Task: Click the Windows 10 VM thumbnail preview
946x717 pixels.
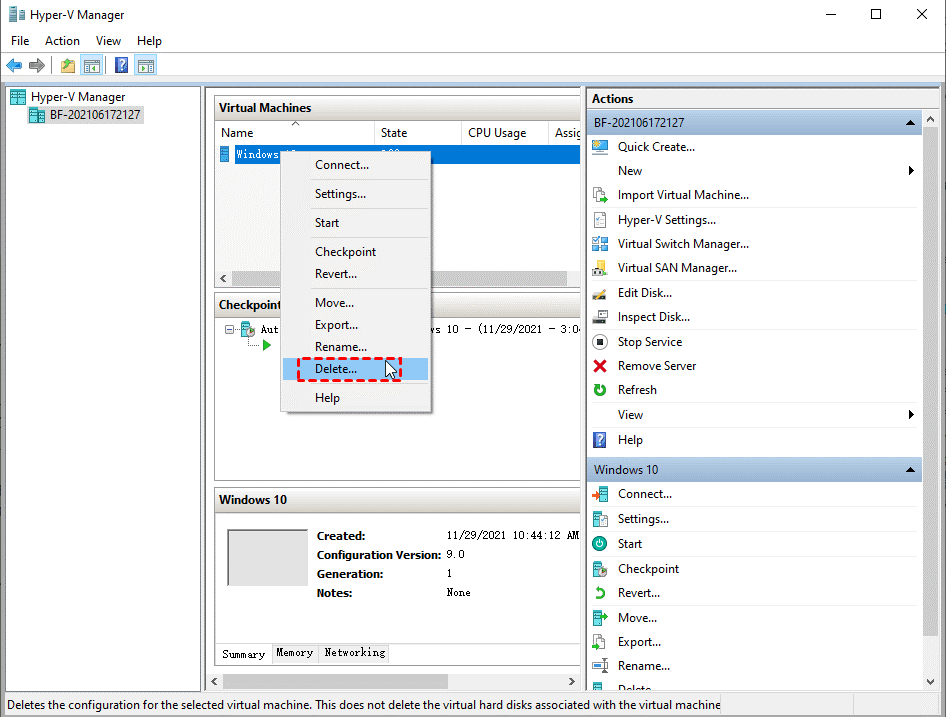Action: point(267,557)
